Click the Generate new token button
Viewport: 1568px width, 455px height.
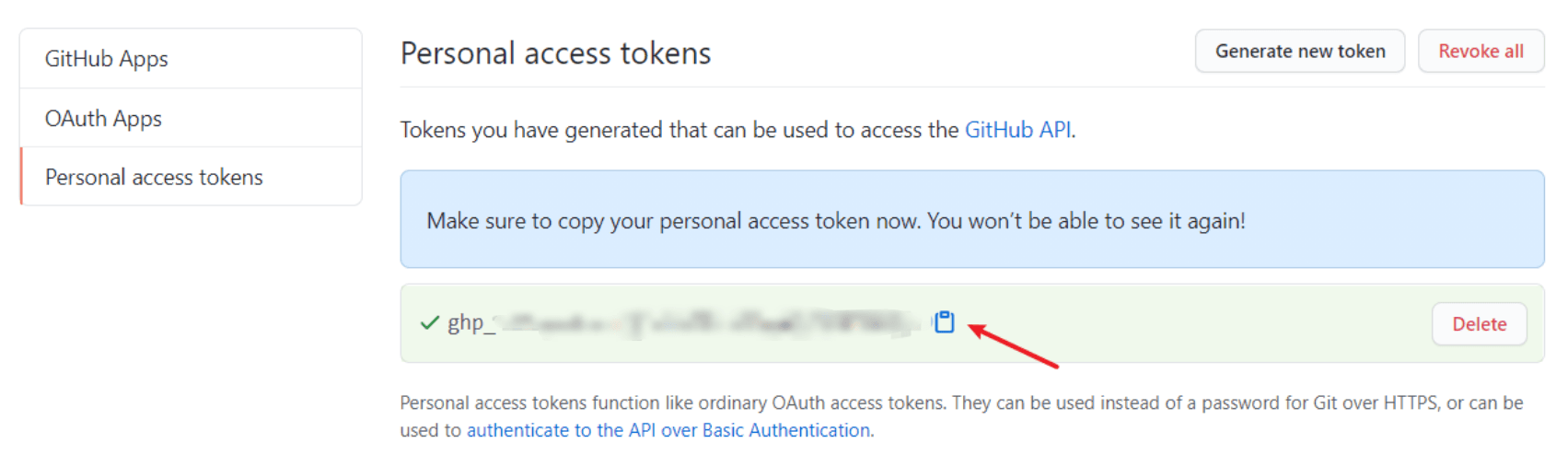click(1300, 52)
